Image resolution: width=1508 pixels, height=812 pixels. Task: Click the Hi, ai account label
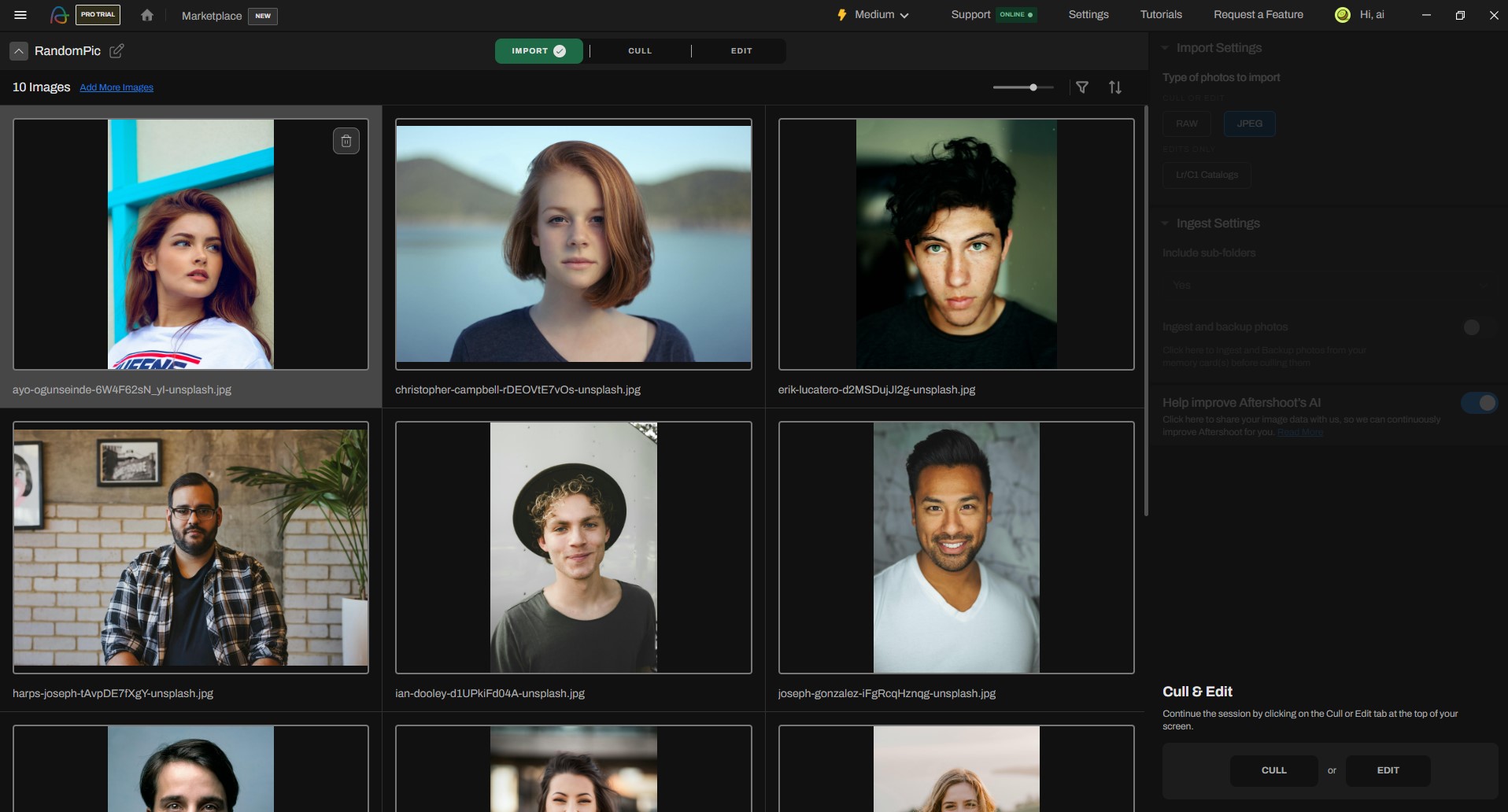point(1372,15)
